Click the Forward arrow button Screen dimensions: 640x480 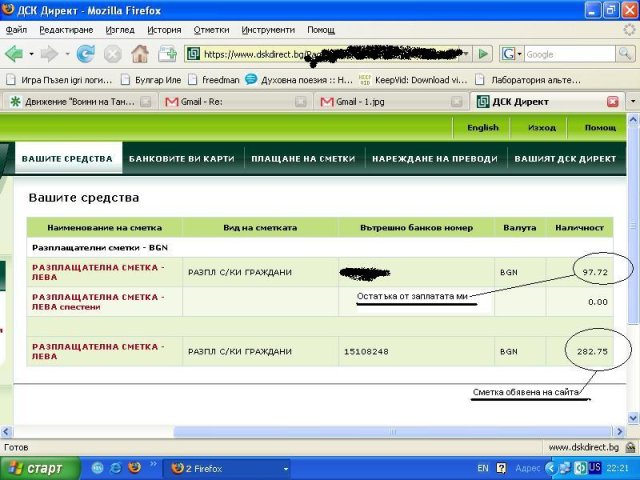tap(49, 54)
